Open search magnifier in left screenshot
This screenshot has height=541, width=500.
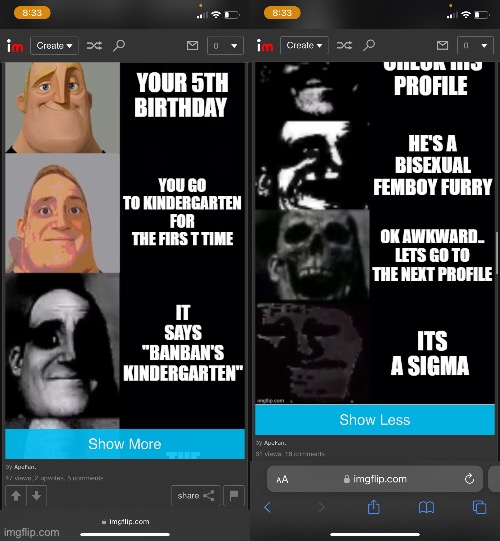[x=119, y=46]
